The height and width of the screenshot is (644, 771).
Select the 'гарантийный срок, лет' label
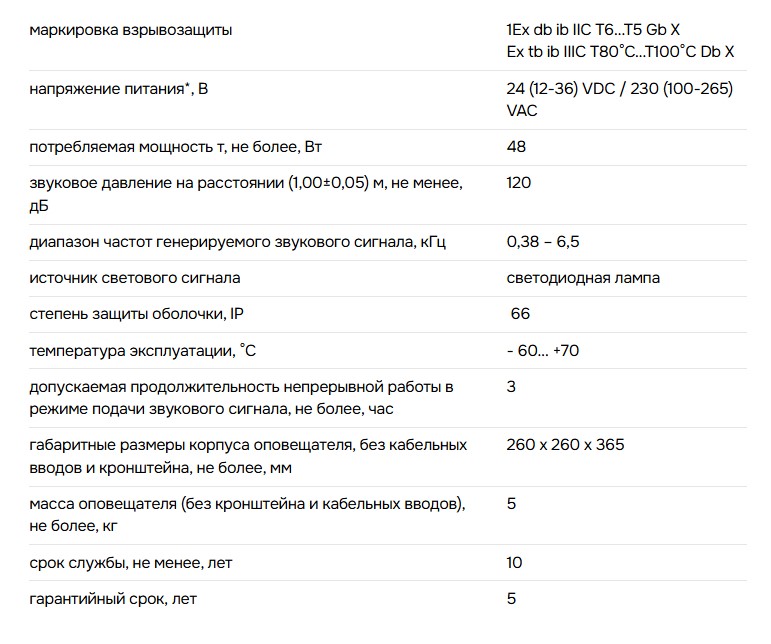click(x=113, y=599)
